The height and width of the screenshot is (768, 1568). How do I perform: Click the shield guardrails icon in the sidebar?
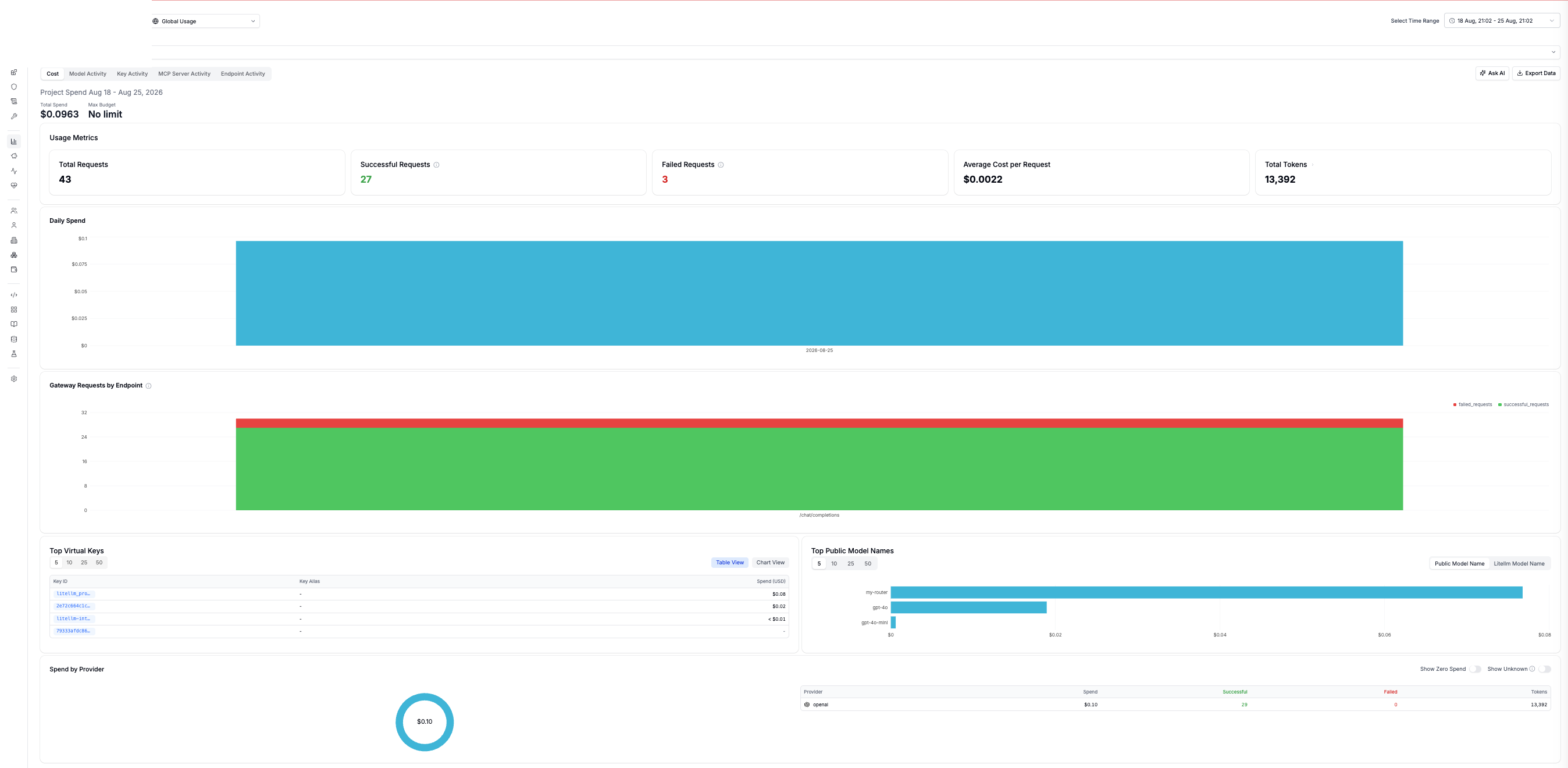[x=14, y=87]
